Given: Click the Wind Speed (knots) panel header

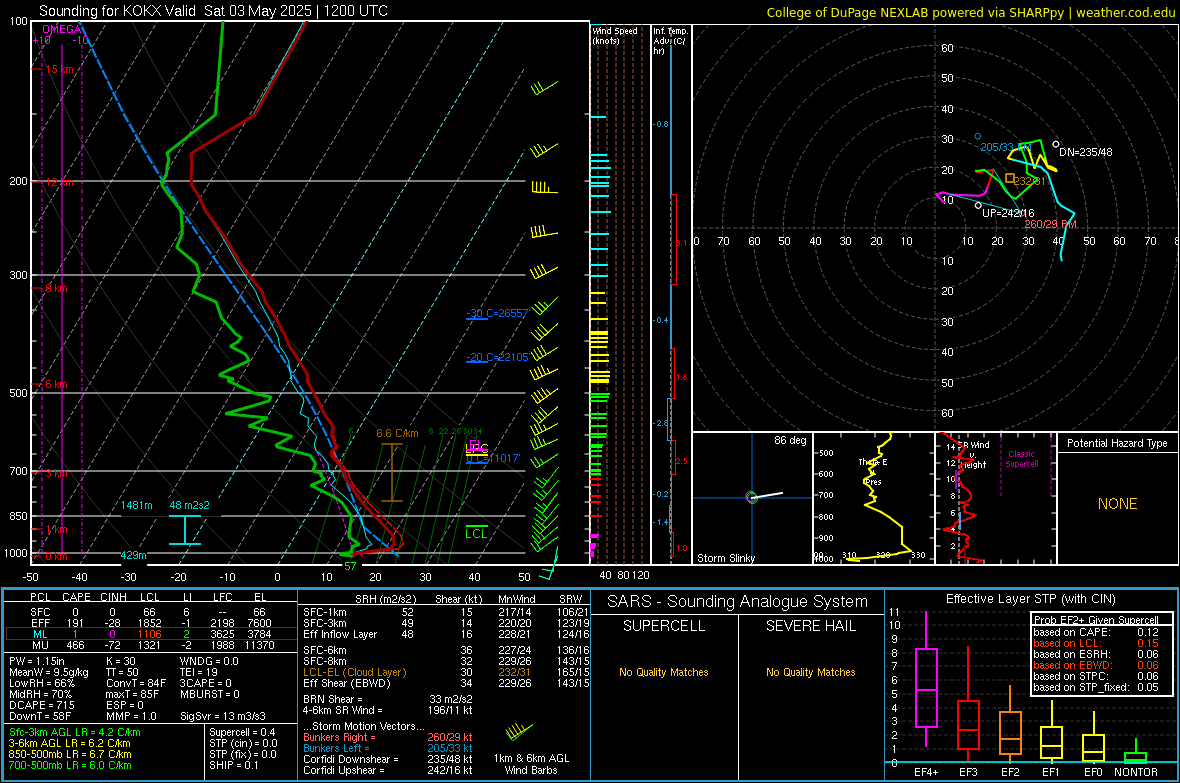Looking at the screenshot, I should pyautogui.click(x=615, y=35).
